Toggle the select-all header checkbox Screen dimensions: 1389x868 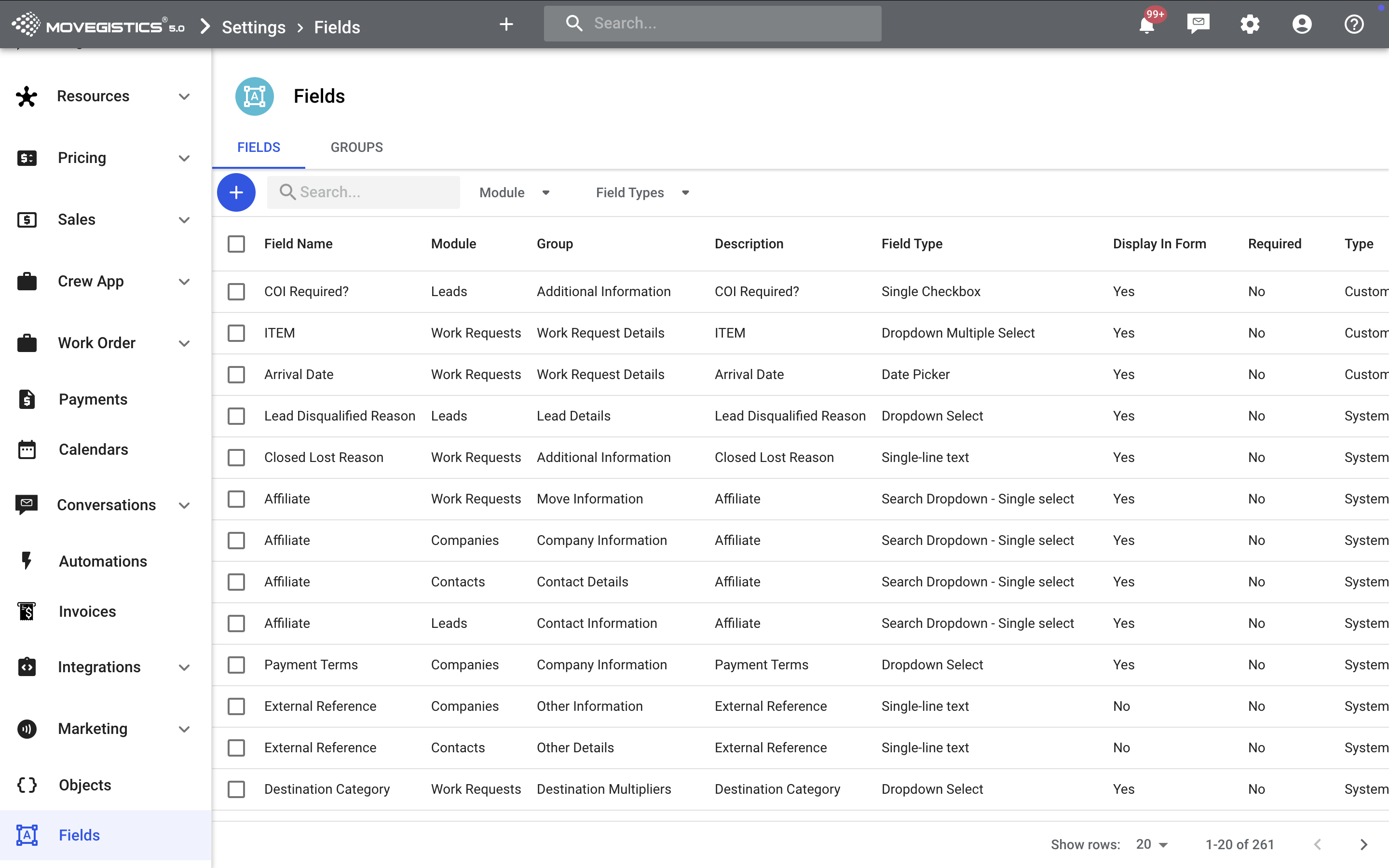[236, 244]
